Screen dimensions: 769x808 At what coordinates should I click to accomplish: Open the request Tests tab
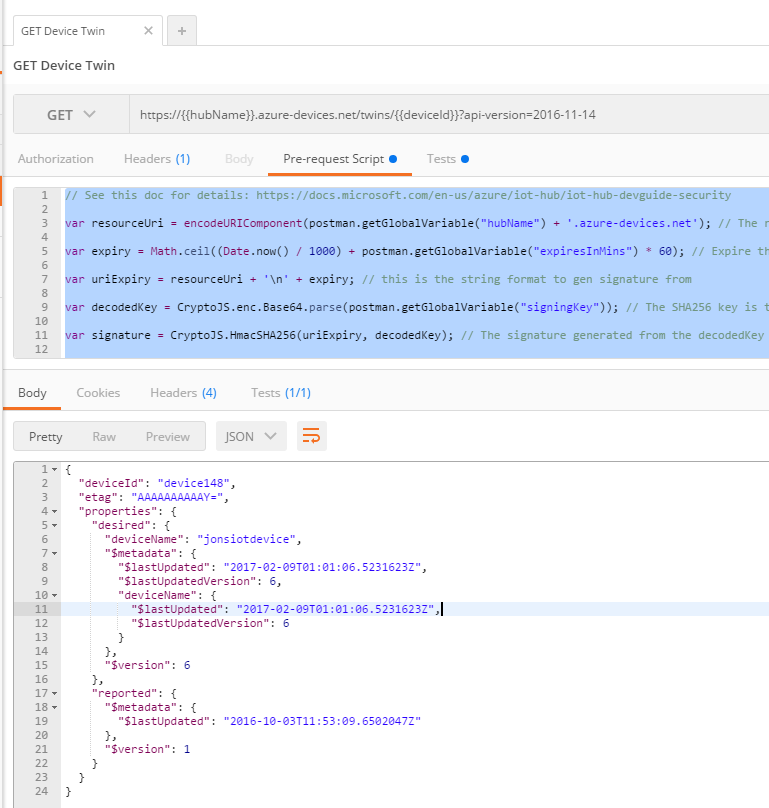pos(447,159)
